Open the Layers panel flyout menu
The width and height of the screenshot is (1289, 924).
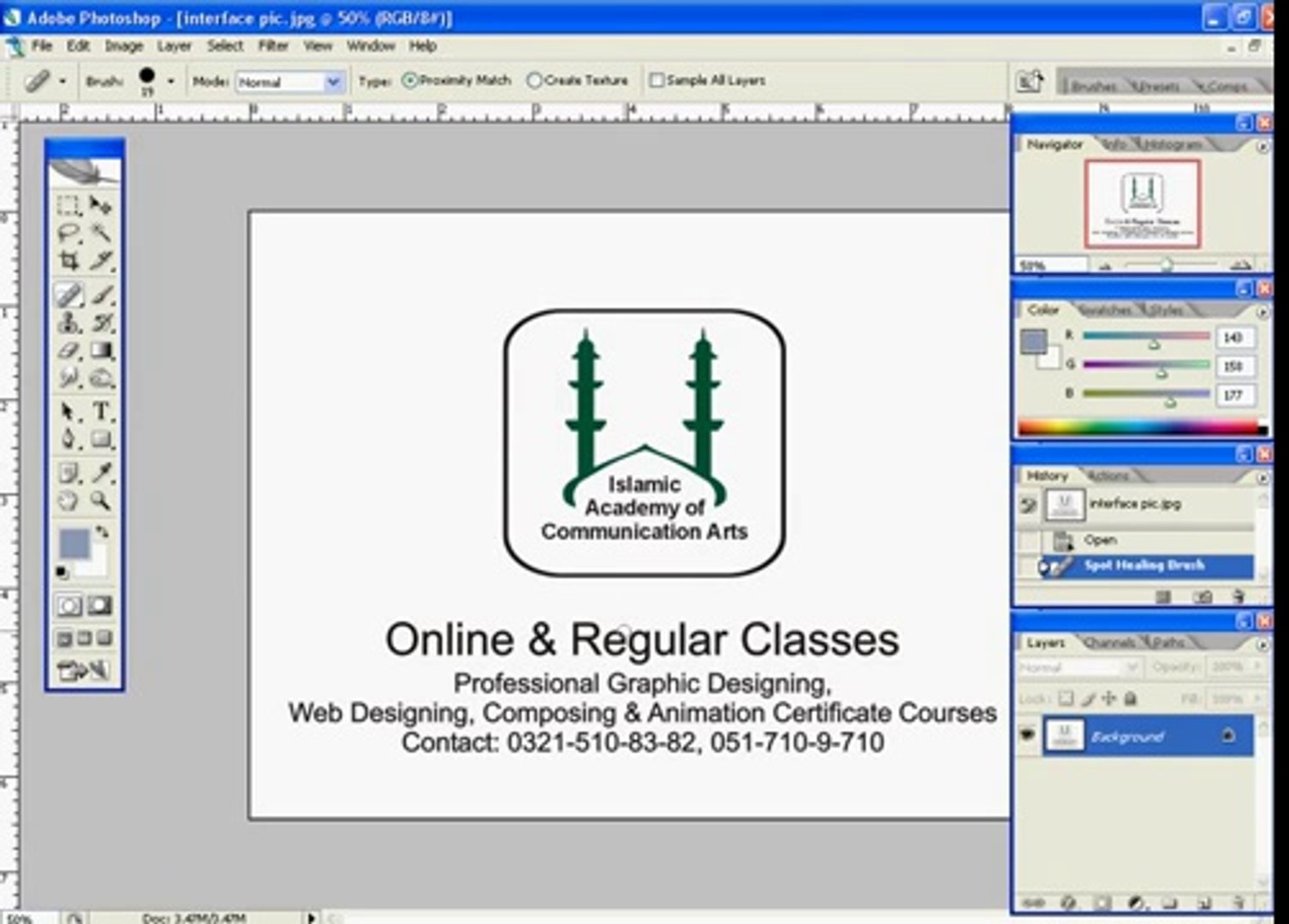1262,643
